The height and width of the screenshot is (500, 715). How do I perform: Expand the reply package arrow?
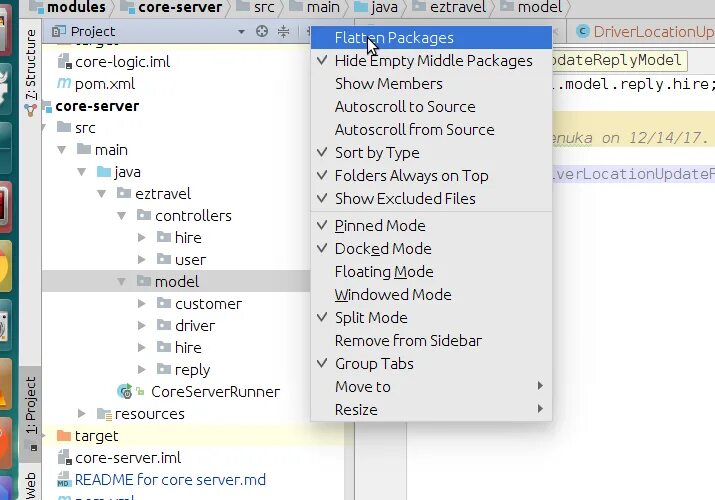coord(141,369)
